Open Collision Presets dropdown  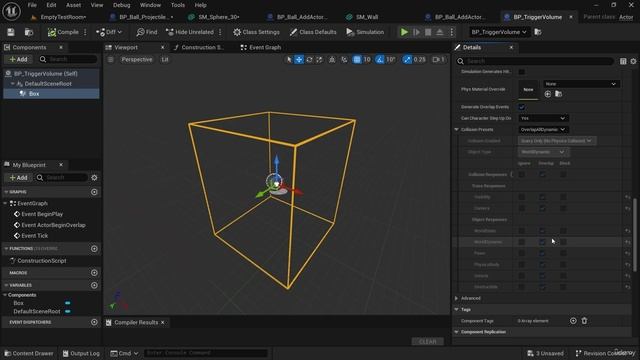coord(543,129)
